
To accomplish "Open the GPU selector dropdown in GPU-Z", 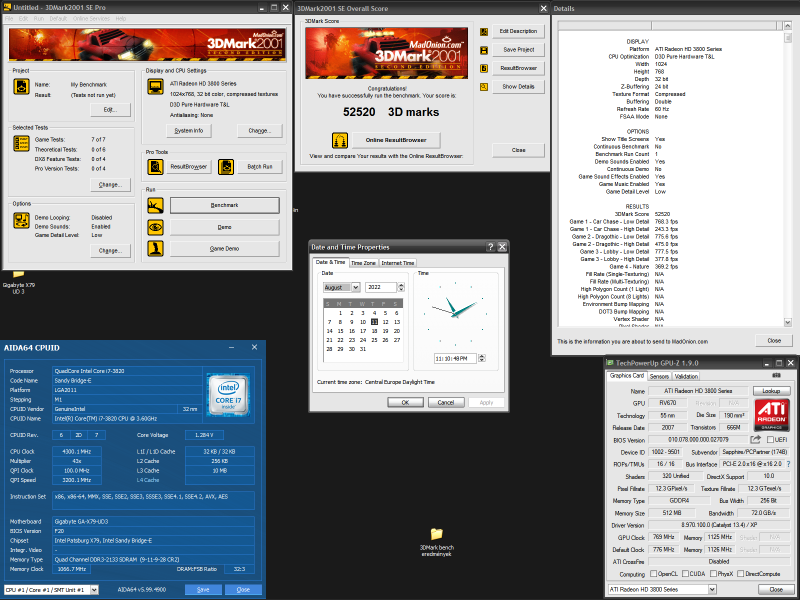I will click(712, 589).
